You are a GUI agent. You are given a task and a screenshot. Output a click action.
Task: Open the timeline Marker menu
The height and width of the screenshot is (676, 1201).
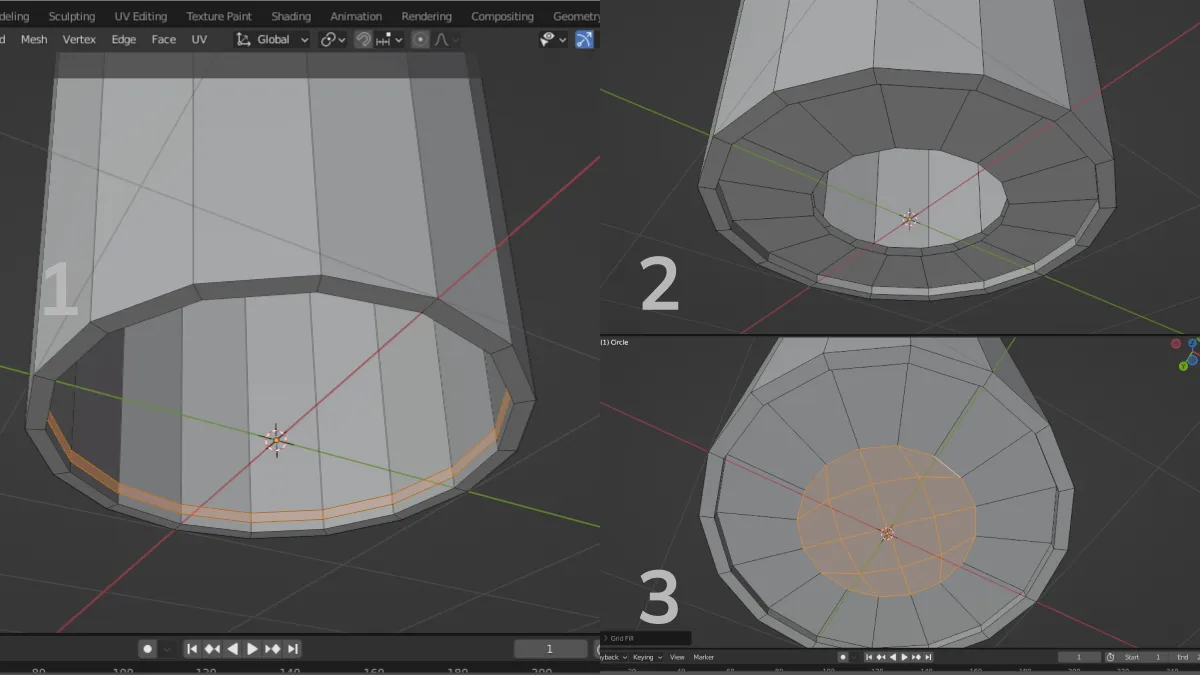click(704, 657)
